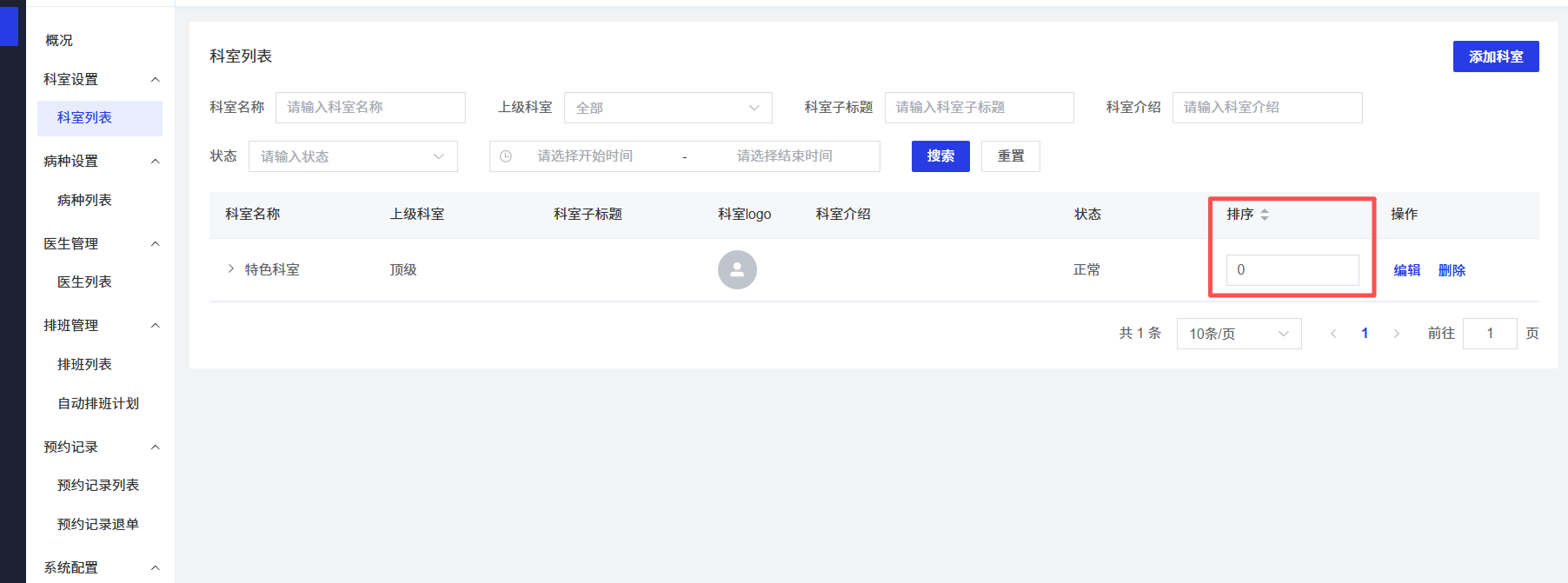Click the 顶级 cell in 上级科室 column
1568x583 pixels.
(403, 270)
